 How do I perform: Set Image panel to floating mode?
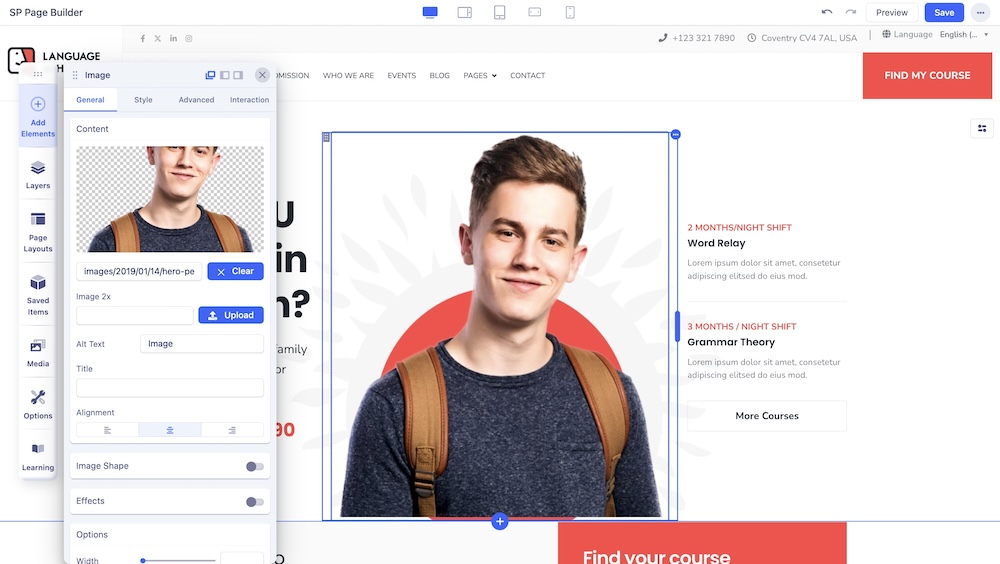point(210,75)
